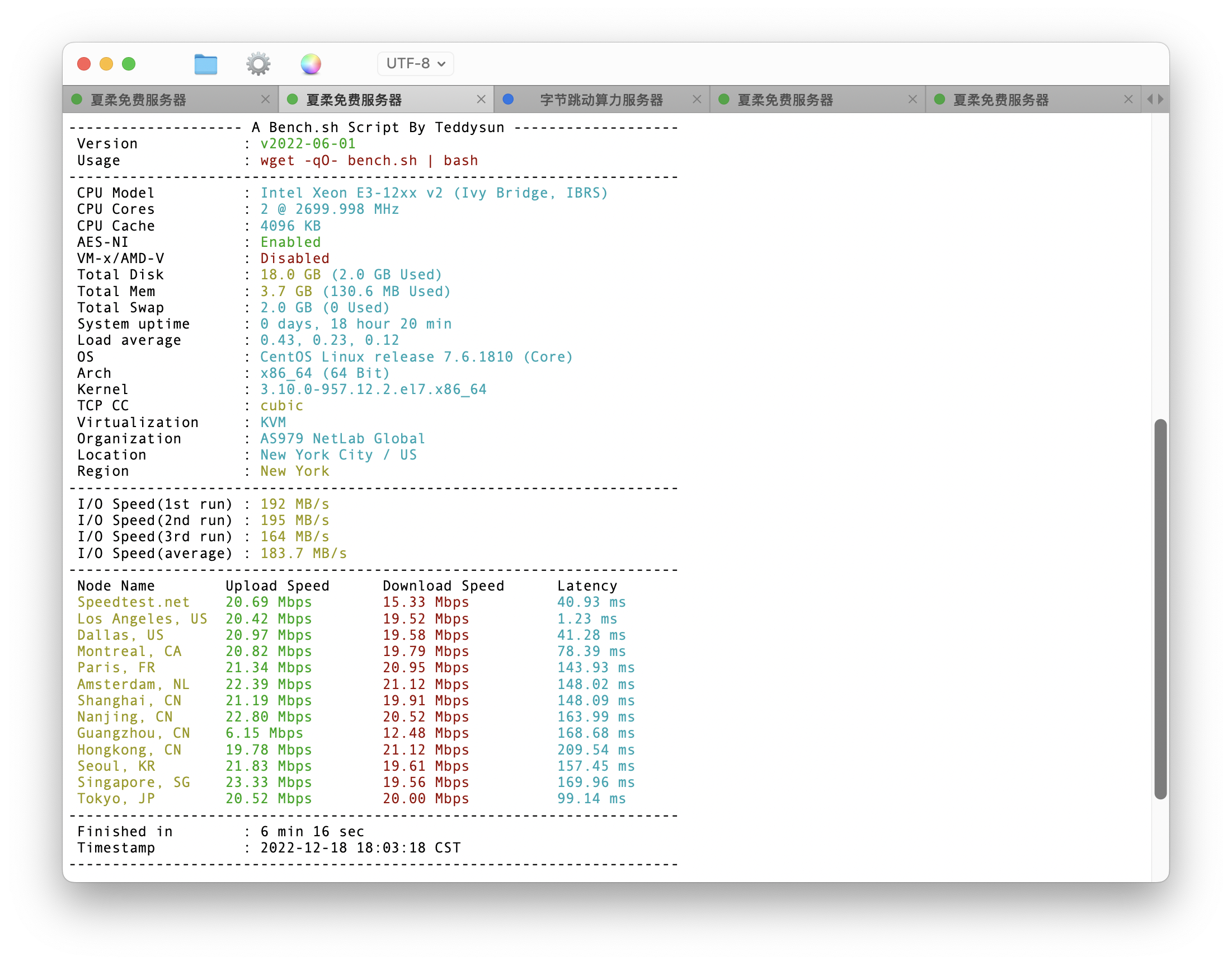Click the 'A Bench.sh Script By Teddysun' header
Image resolution: width=1232 pixels, height=965 pixels.
click(378, 128)
